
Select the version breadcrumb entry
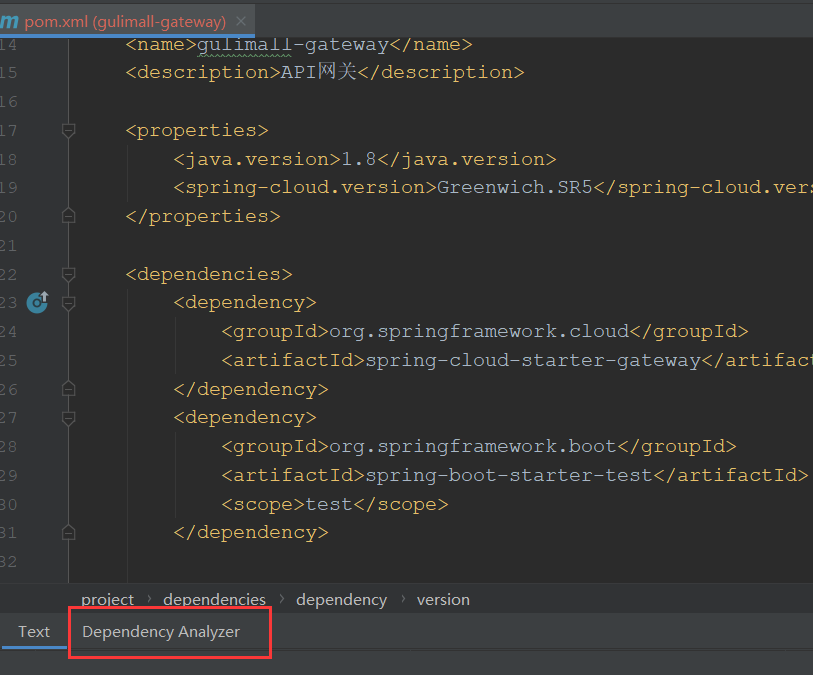(443, 599)
